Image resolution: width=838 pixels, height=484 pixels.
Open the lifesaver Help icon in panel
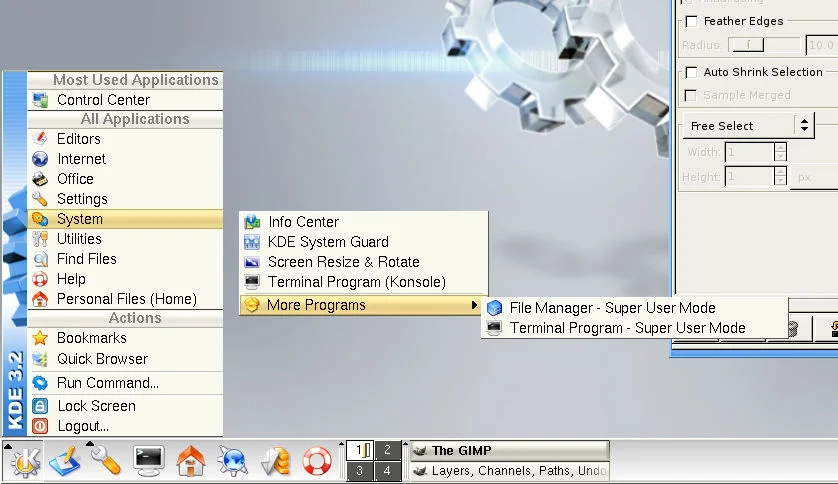(316, 461)
